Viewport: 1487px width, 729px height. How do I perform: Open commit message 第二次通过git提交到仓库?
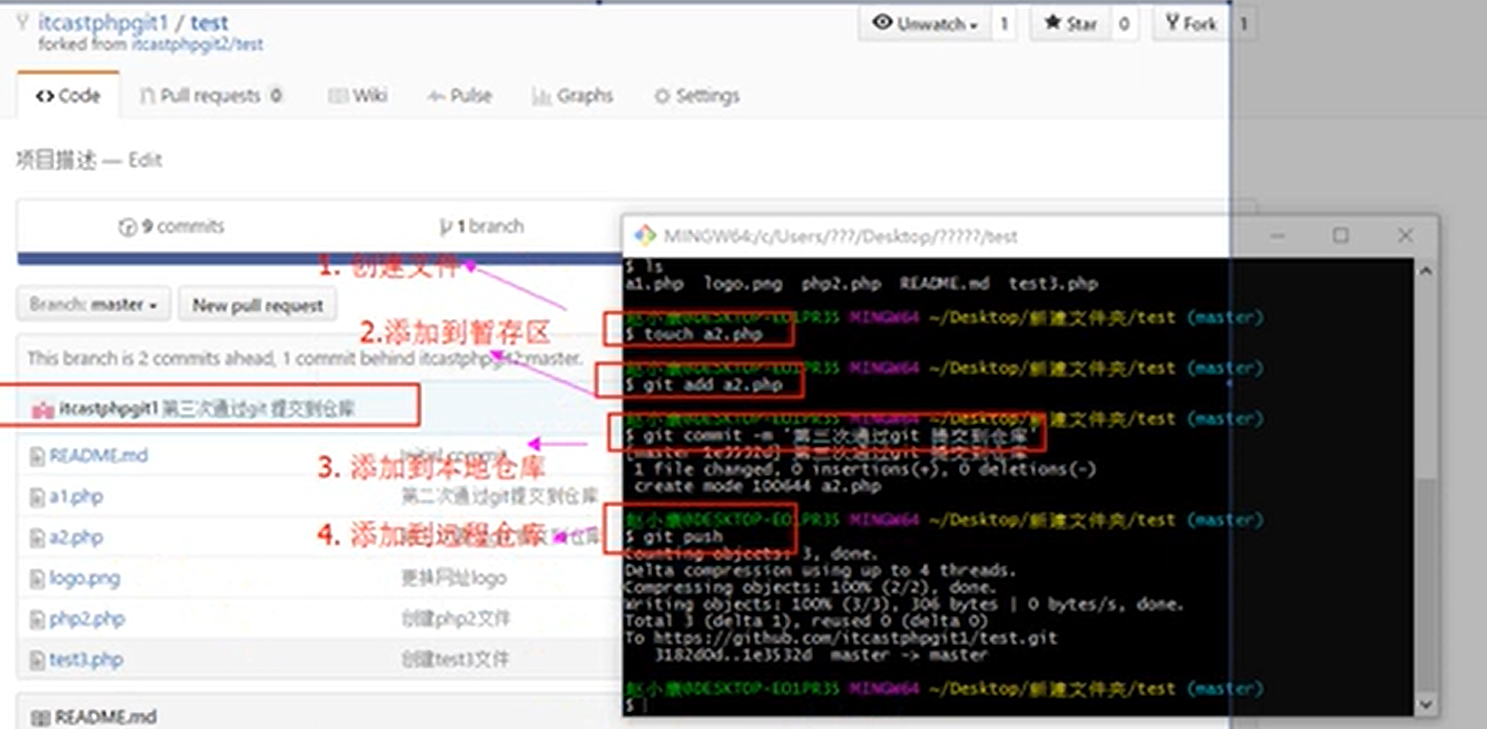click(x=500, y=497)
